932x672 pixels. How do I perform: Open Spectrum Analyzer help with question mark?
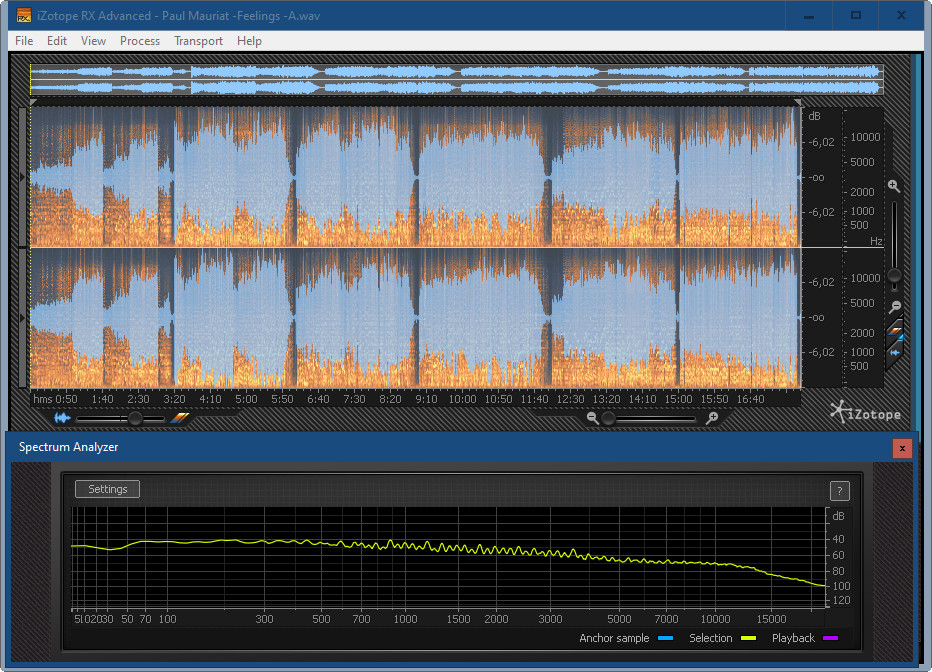pyautogui.click(x=839, y=490)
